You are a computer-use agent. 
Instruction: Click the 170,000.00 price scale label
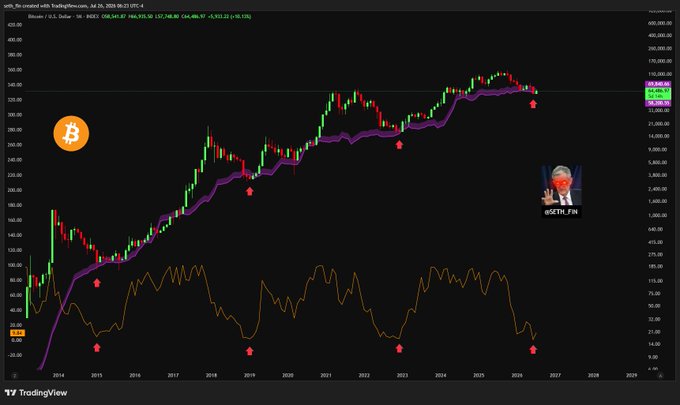(x=660, y=61)
